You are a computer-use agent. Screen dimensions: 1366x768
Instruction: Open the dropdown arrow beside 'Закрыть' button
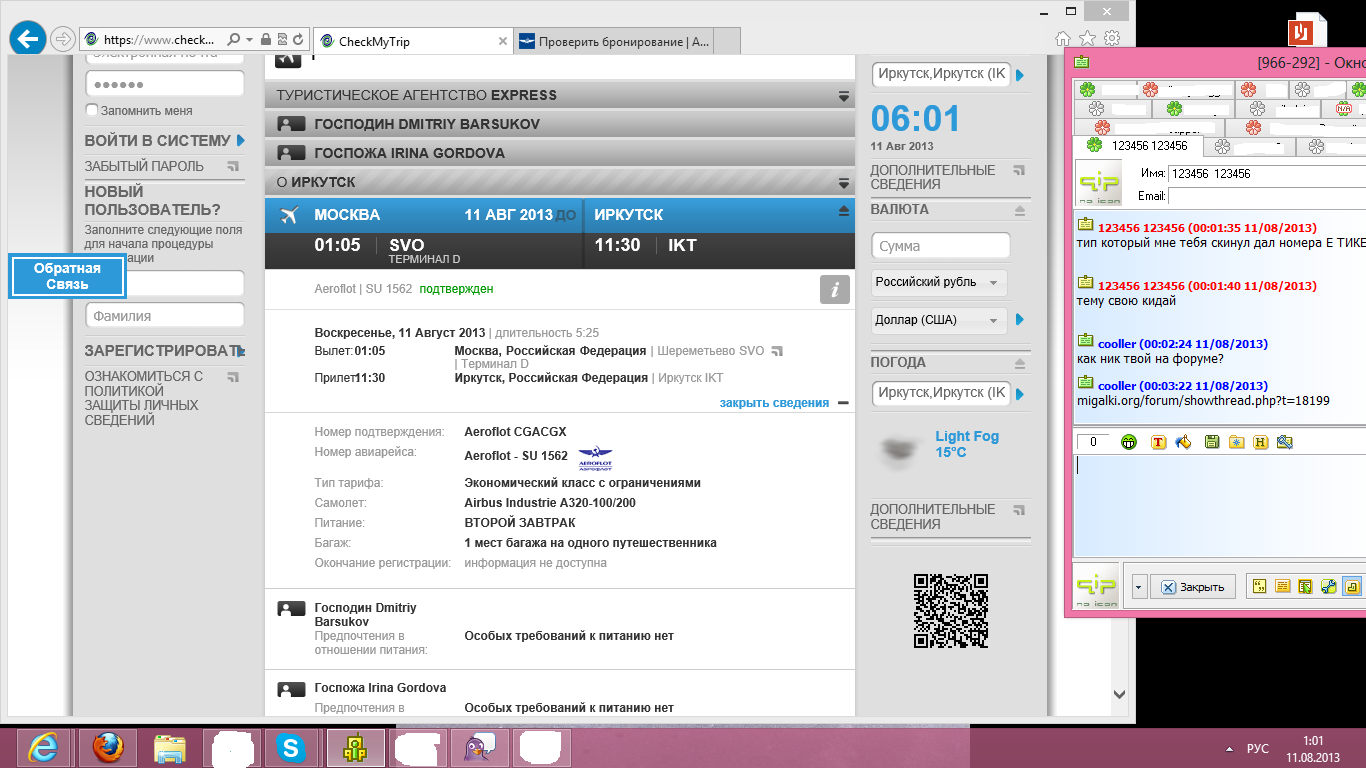pyautogui.click(x=1139, y=587)
